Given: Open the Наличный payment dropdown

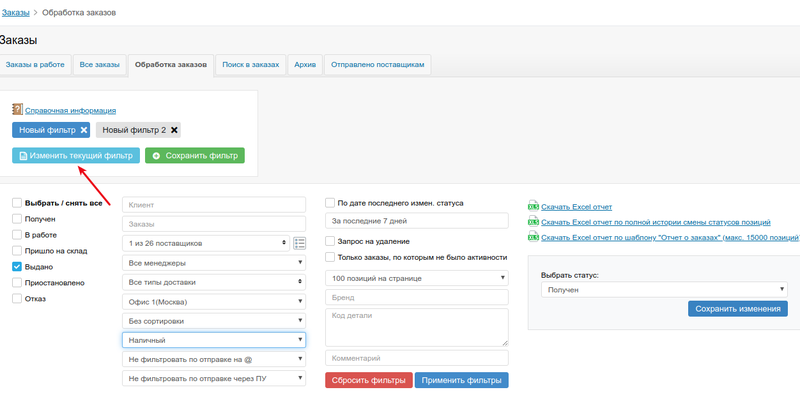Looking at the screenshot, I should (x=214, y=340).
